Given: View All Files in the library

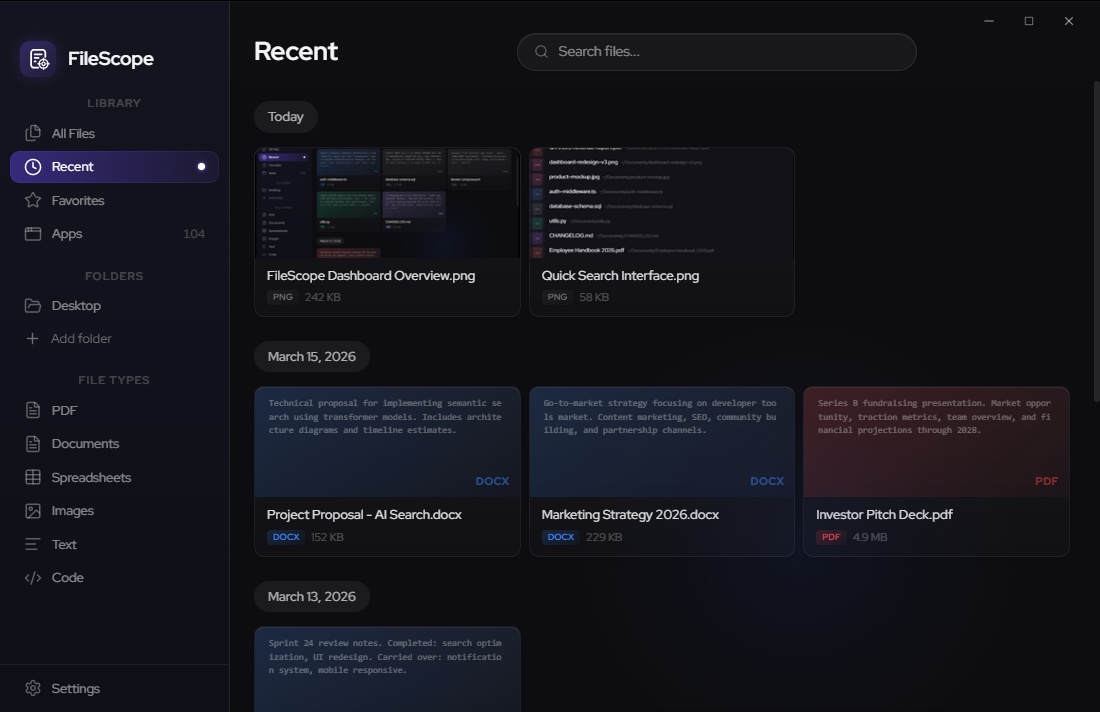Looking at the screenshot, I should [72, 132].
